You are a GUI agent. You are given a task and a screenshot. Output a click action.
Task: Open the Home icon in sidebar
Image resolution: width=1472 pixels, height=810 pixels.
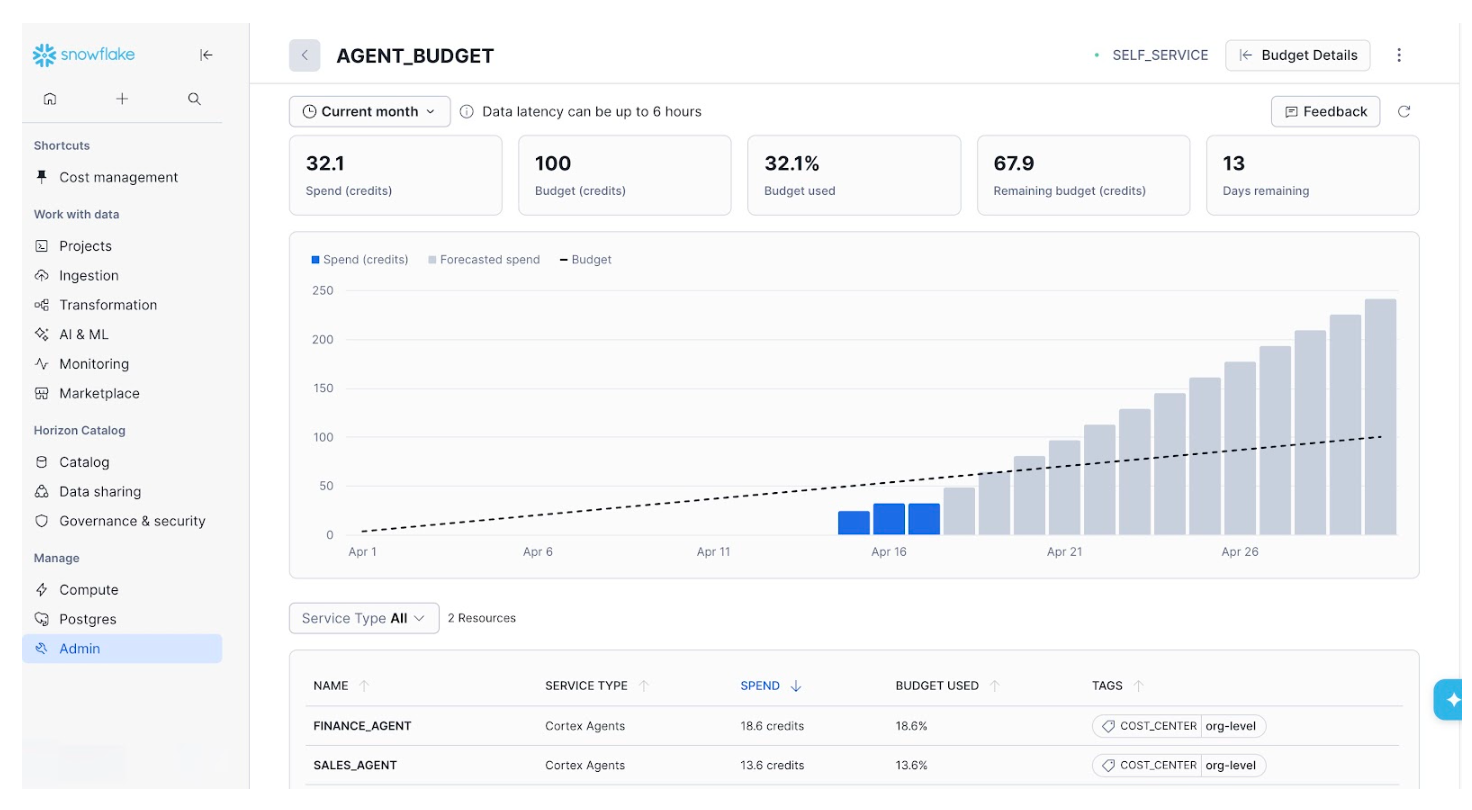(x=50, y=99)
